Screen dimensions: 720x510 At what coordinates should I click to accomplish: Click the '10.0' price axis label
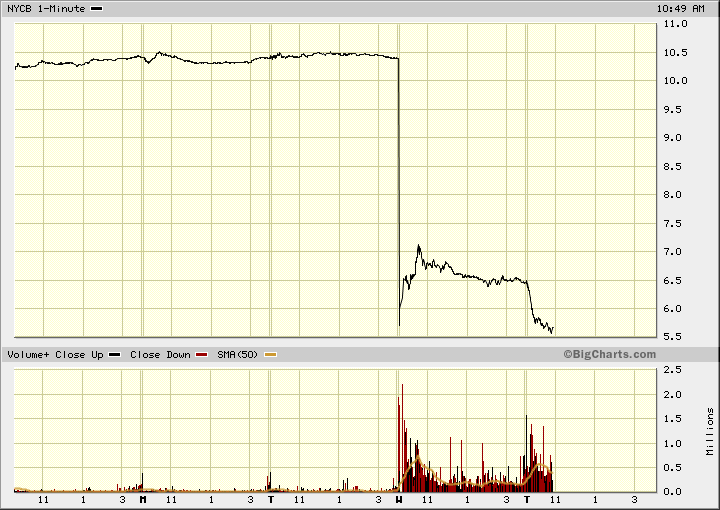pyautogui.click(x=675, y=81)
